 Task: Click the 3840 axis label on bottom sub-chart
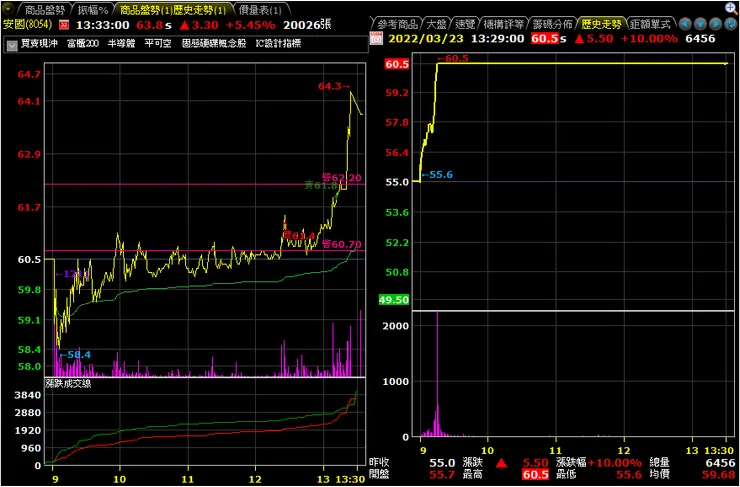tap(28, 395)
